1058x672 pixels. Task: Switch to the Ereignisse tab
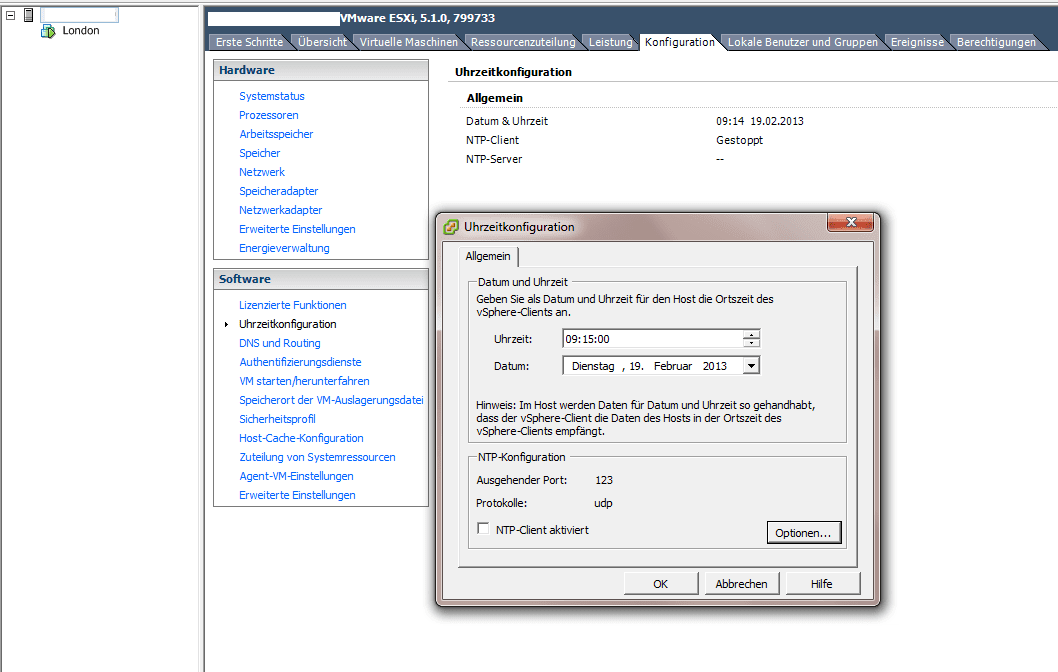tap(918, 42)
